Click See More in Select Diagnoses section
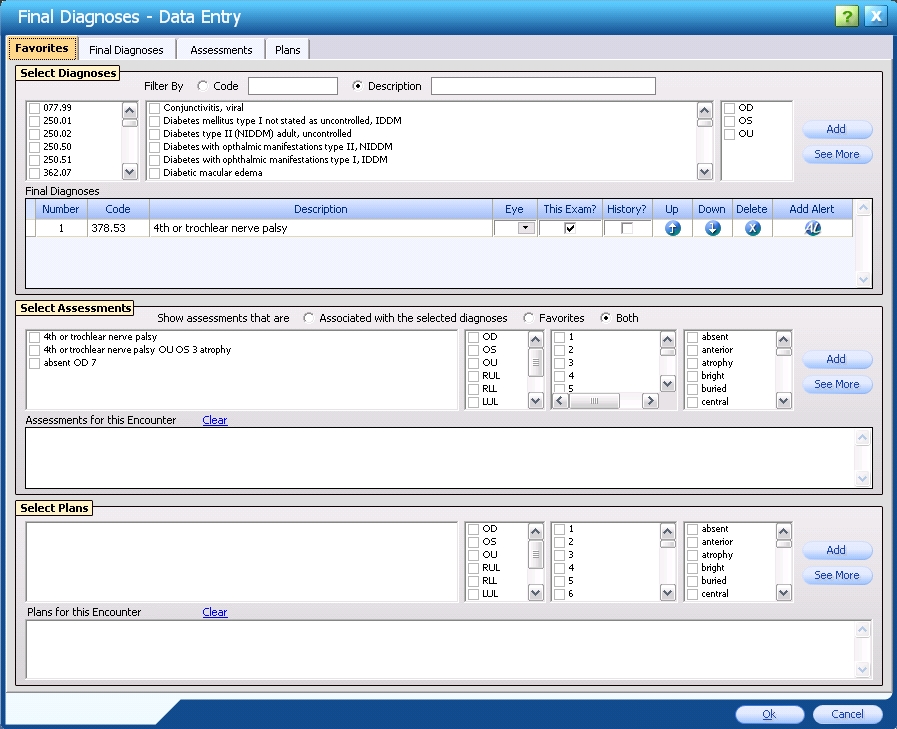Viewport: 897px width, 729px height. coord(837,154)
